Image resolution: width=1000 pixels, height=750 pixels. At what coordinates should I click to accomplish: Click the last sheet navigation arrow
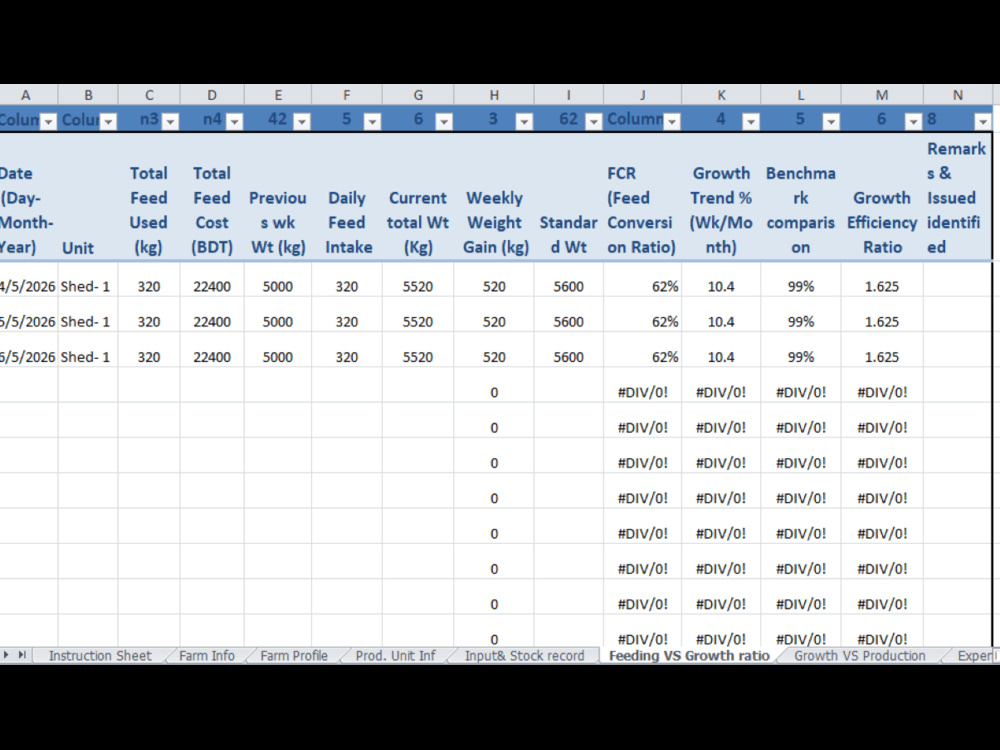22,655
